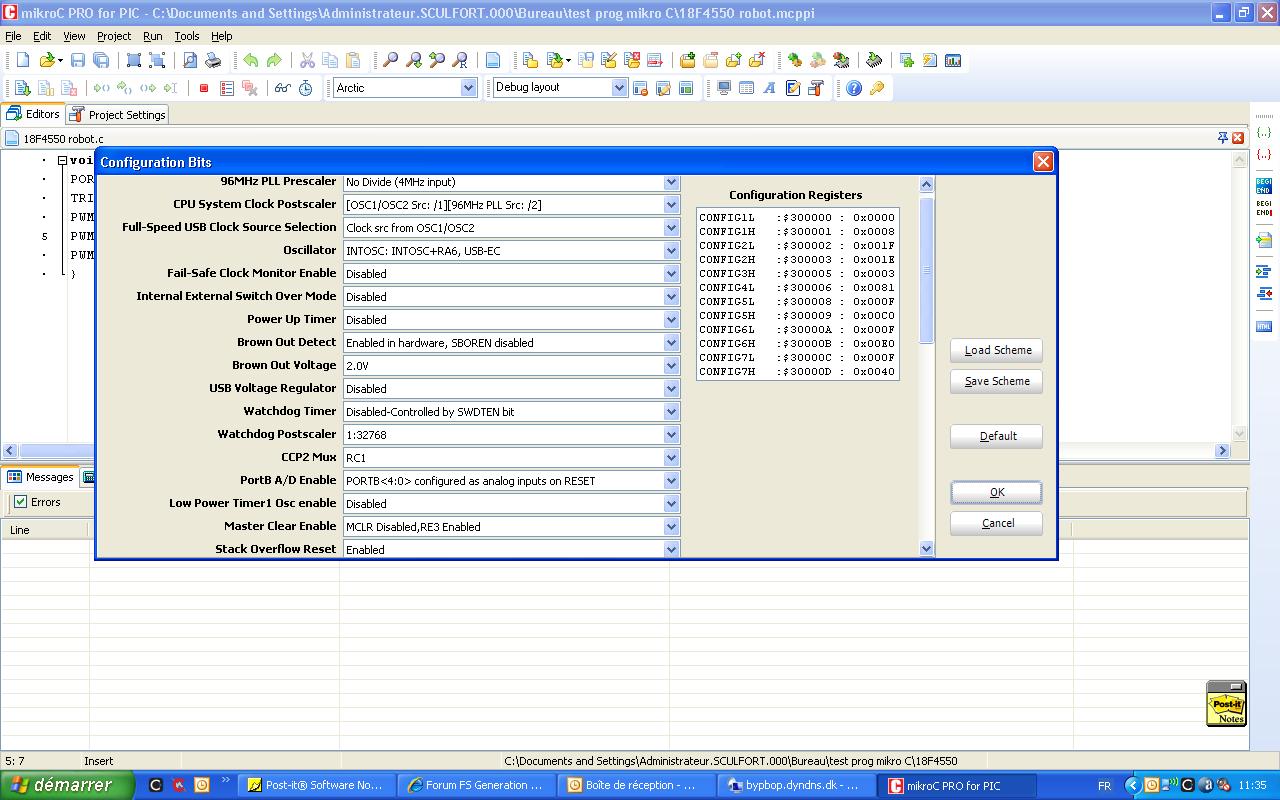Open the Watchdog Postscaler dropdown list
This screenshot has height=800, width=1280.
(x=671, y=435)
